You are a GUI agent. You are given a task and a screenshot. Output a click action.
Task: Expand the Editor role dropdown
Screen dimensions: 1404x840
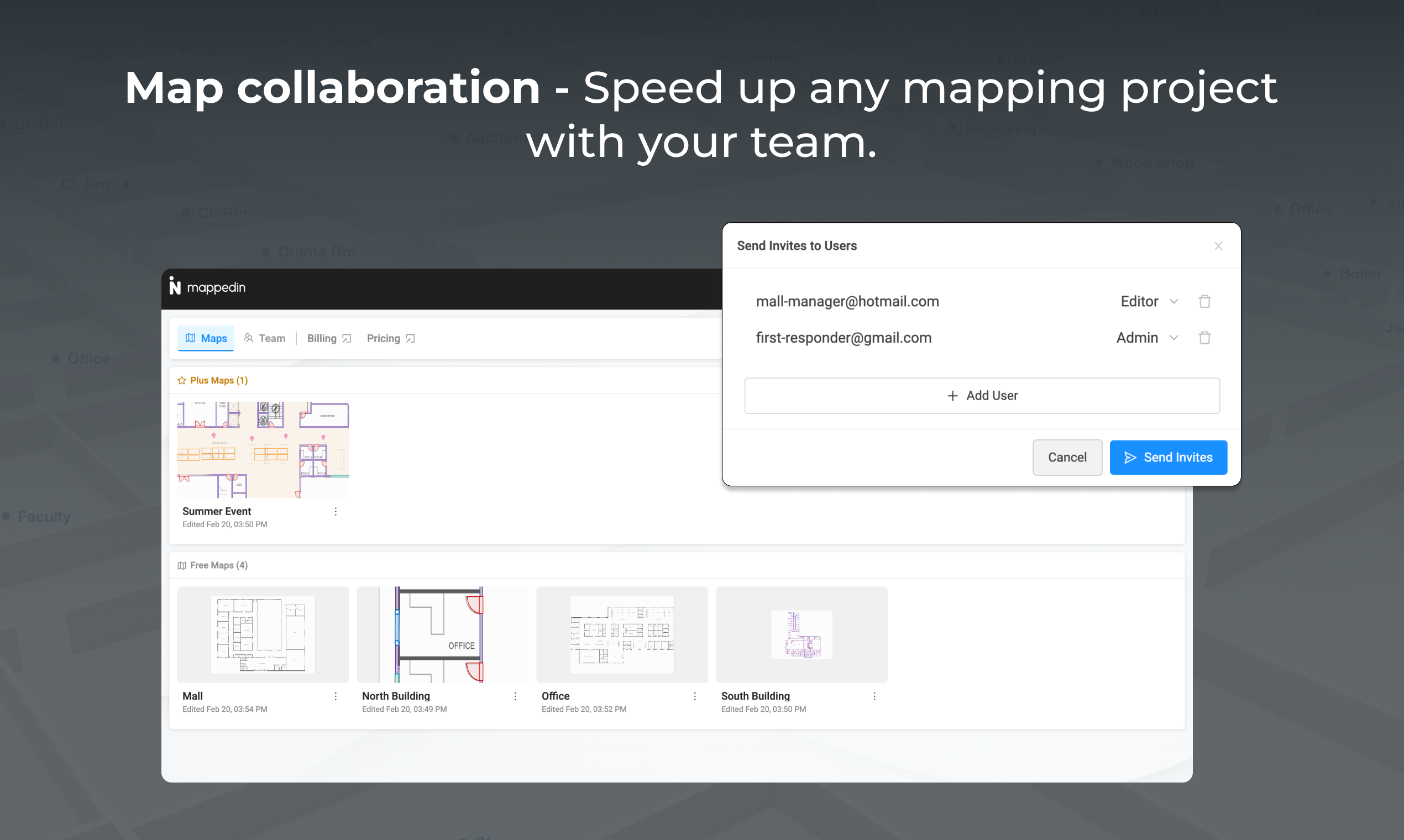pyautogui.click(x=1149, y=301)
